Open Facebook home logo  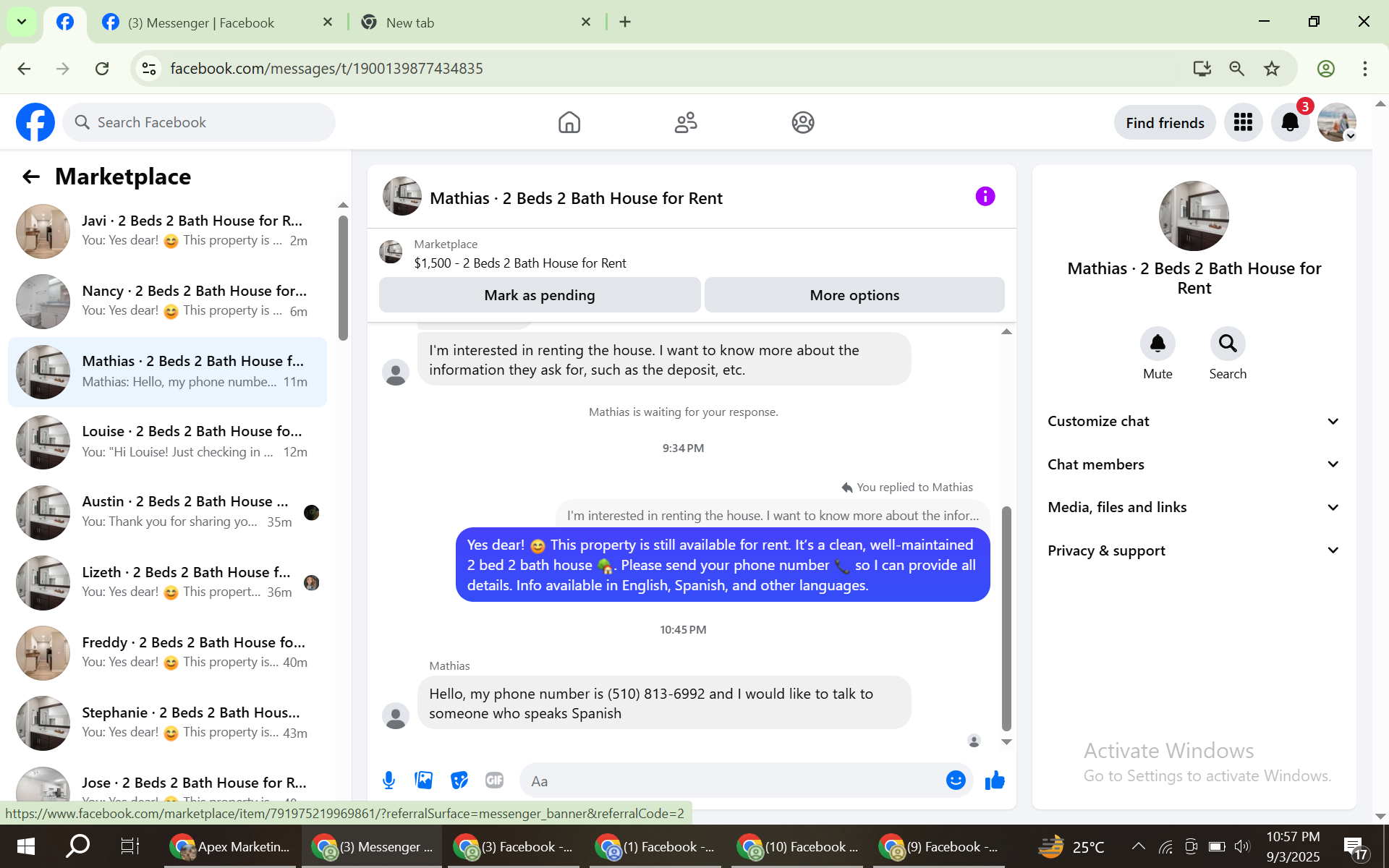[x=35, y=122]
